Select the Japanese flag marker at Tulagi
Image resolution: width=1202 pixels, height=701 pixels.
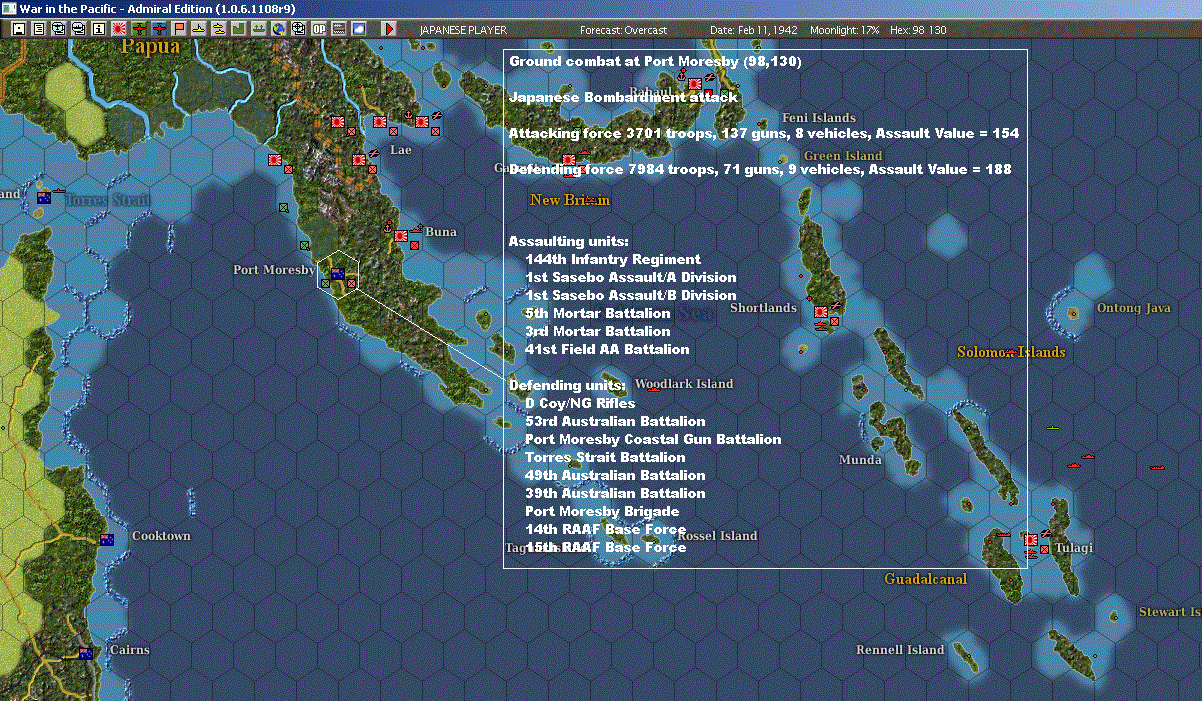point(1030,540)
